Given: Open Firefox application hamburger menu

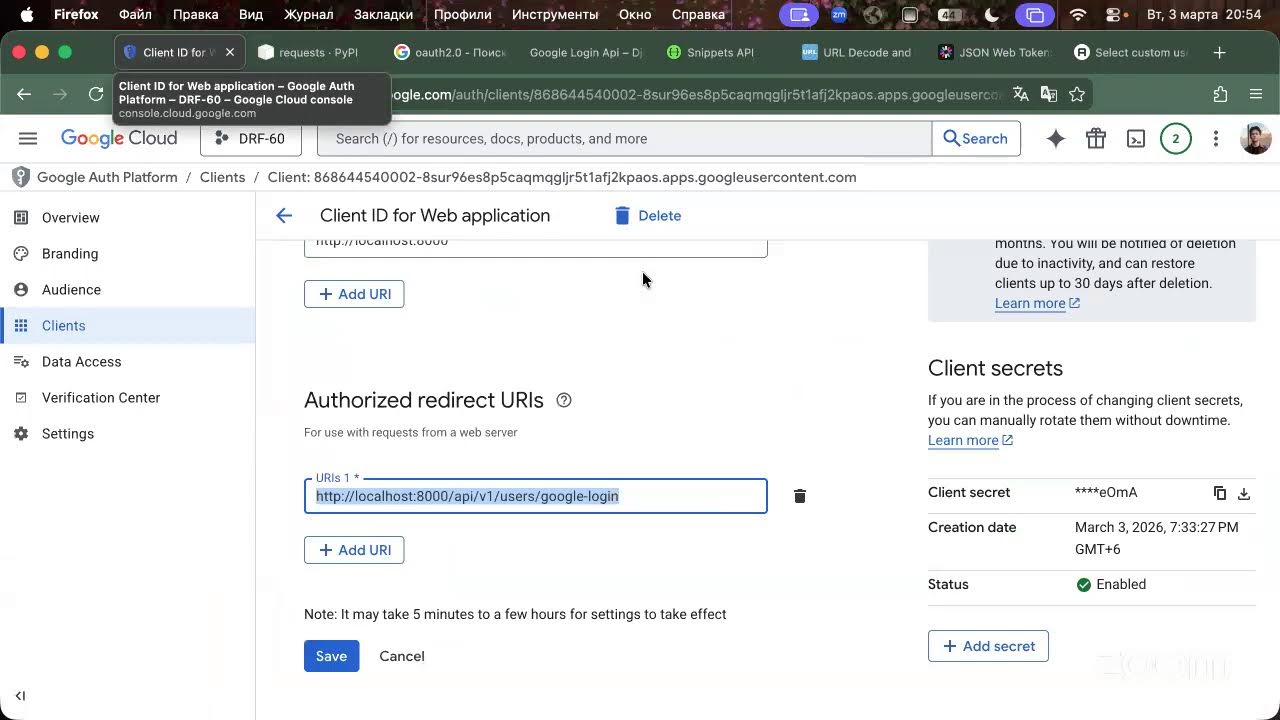Looking at the screenshot, I should pyautogui.click(x=1256, y=94).
